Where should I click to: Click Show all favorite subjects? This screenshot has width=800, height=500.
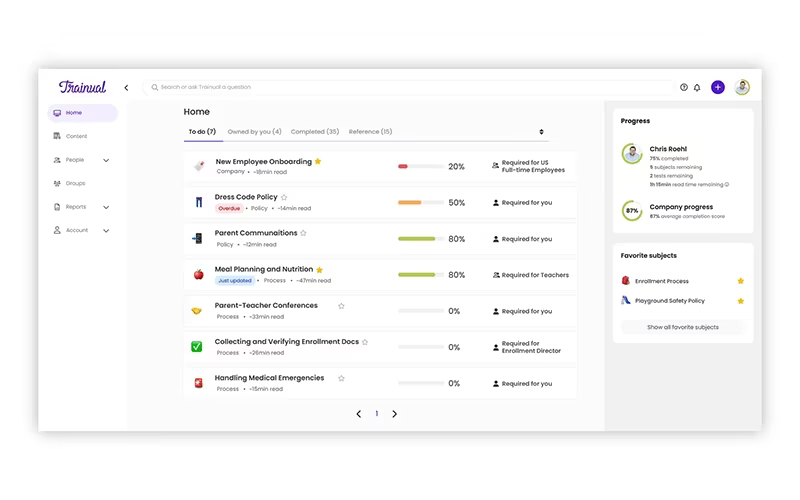pos(683,327)
